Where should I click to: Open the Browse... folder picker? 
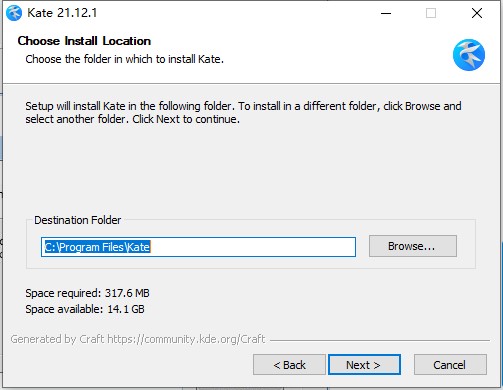(413, 246)
